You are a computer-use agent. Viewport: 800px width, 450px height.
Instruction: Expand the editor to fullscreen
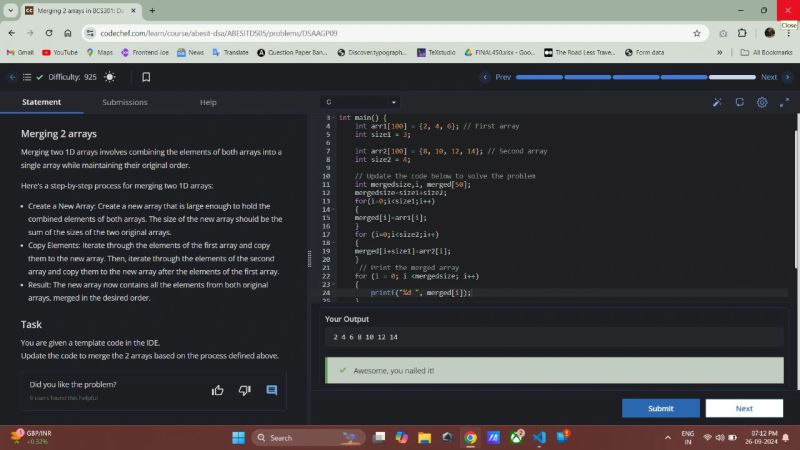784,103
